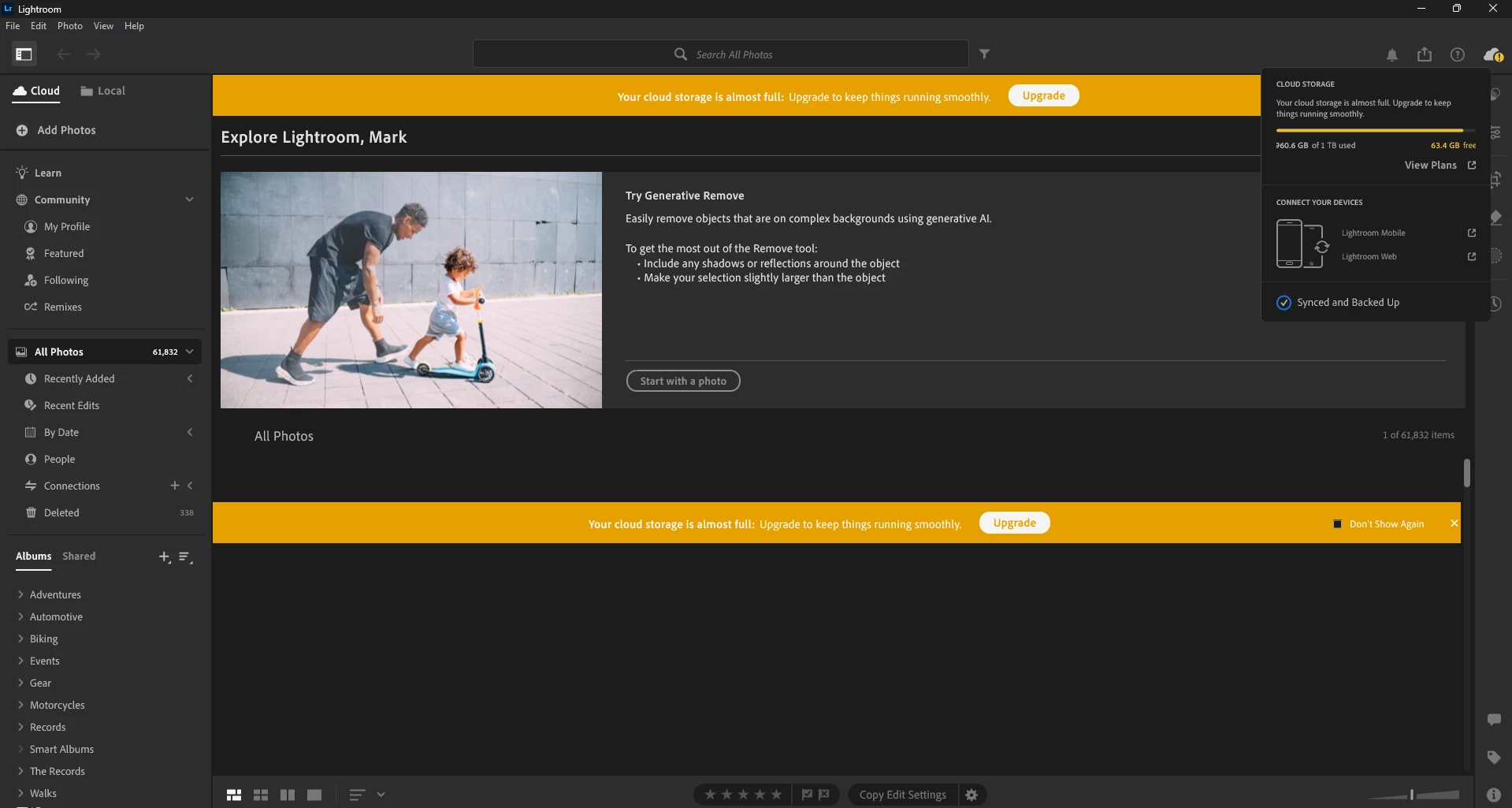Select the Remove eraser tool
Screen dimensions: 1512x808
point(1495,217)
